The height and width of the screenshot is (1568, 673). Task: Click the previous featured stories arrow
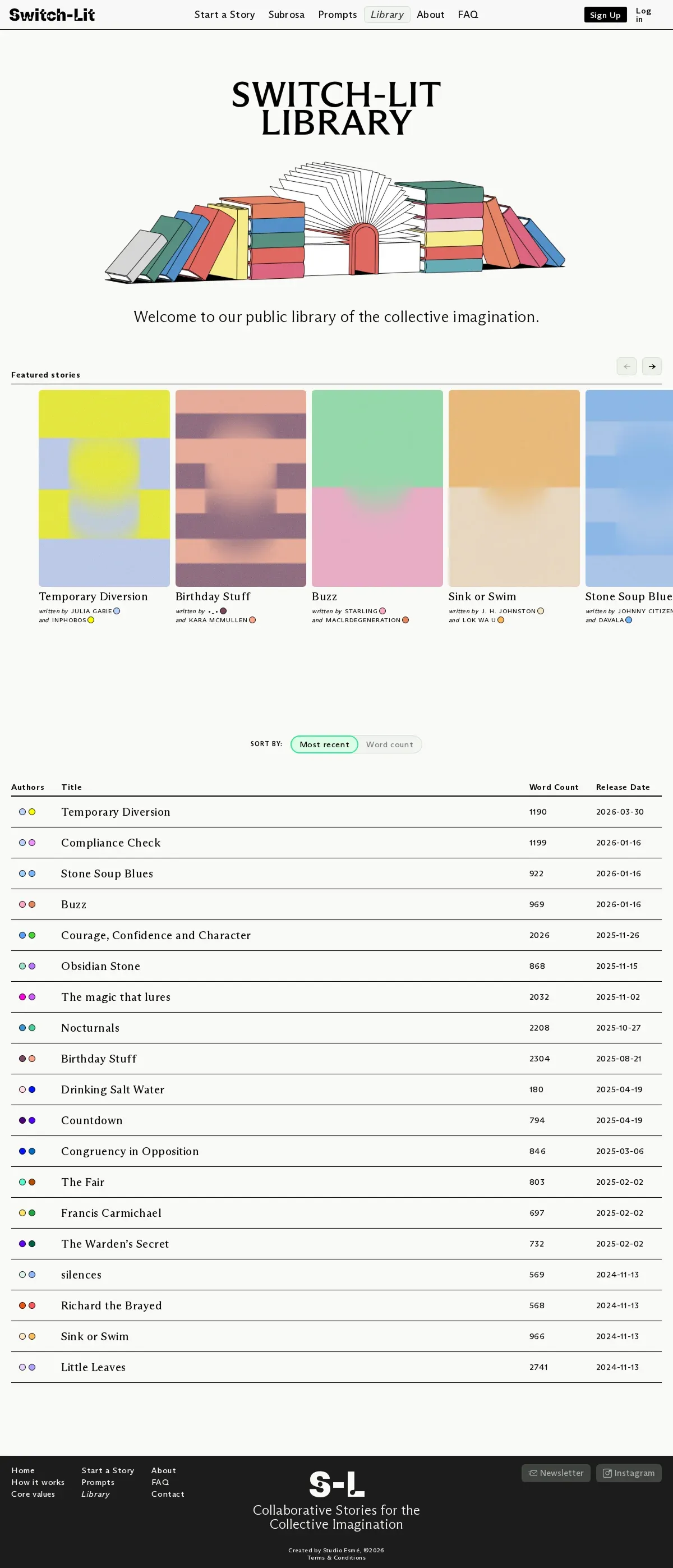click(x=626, y=366)
